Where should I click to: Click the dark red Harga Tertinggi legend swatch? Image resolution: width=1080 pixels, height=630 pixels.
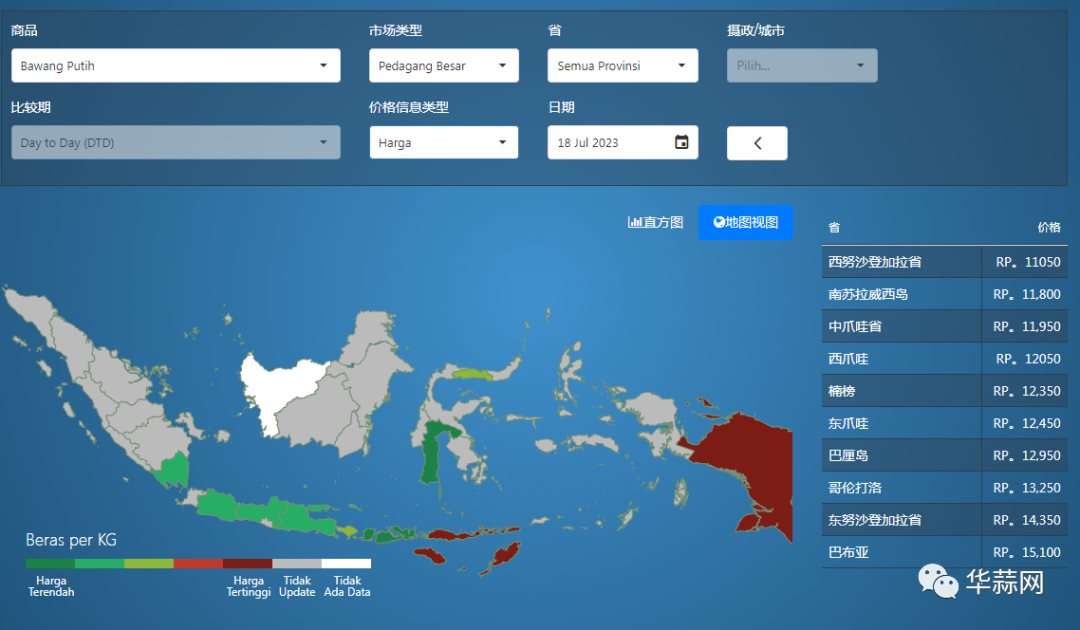247,564
